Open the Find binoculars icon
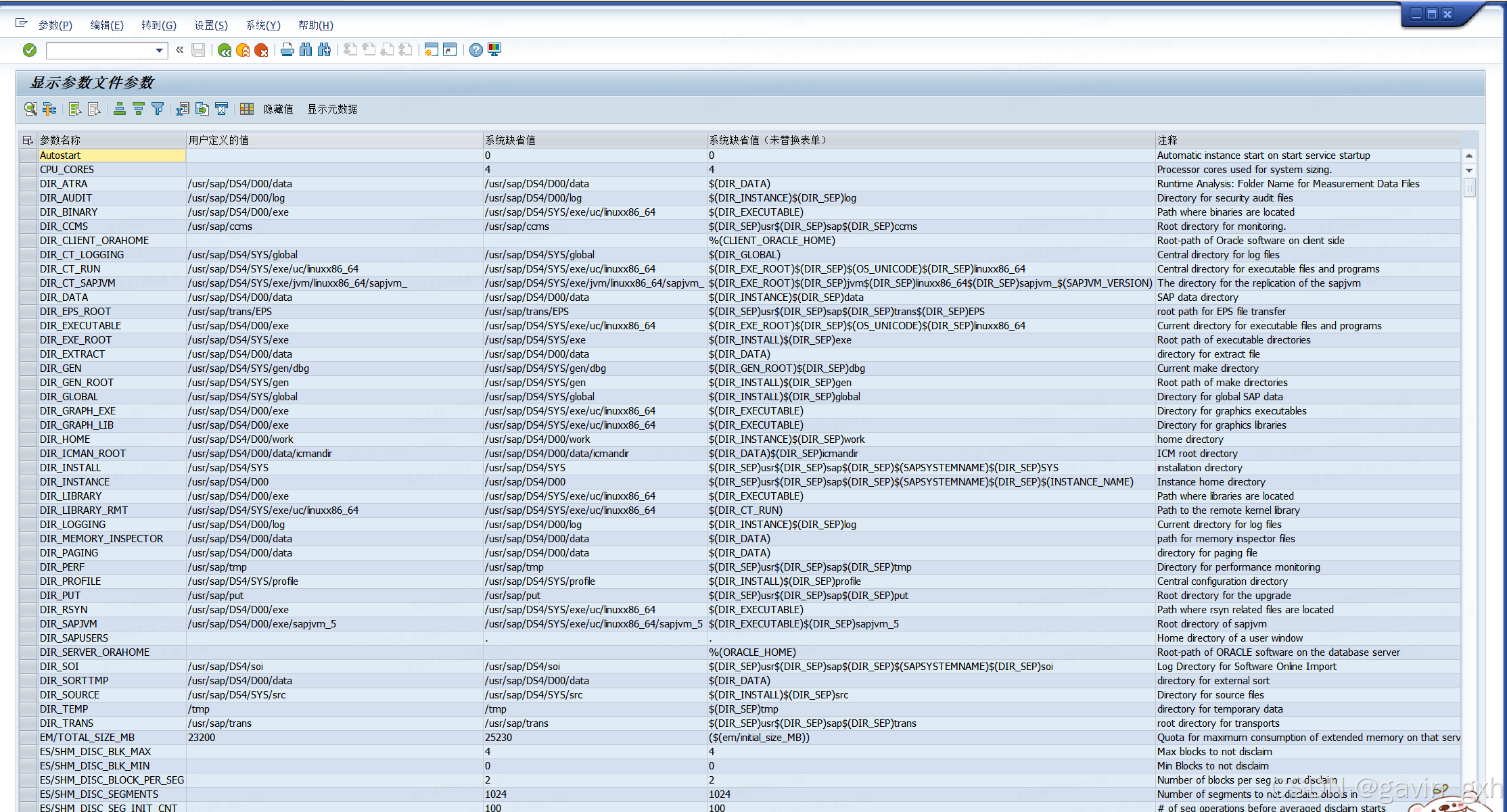 306,49
